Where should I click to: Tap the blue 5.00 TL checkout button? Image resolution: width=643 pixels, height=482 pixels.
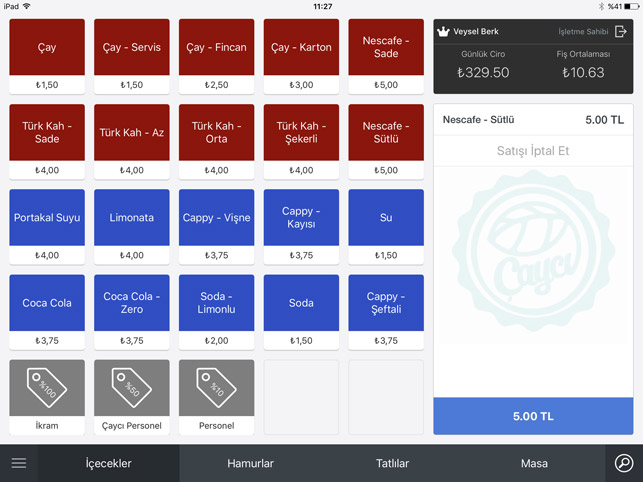[x=533, y=416]
